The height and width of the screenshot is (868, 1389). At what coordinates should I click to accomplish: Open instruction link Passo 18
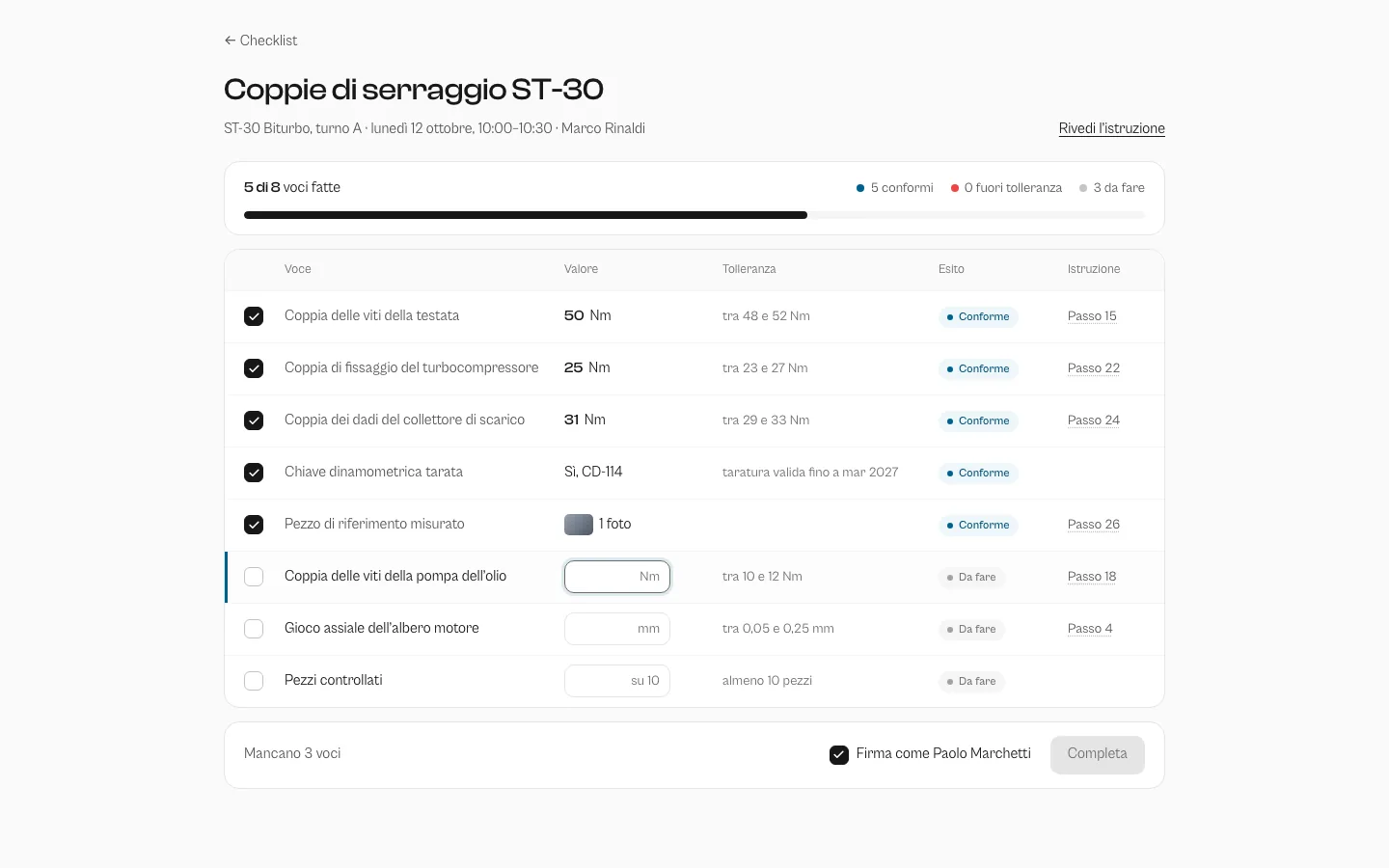1092,577
